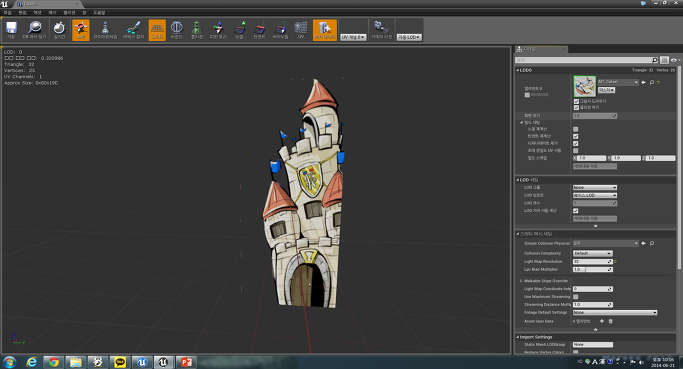Open the Mesh (메시) menu
This screenshot has width=683, height=369.
[52, 13]
